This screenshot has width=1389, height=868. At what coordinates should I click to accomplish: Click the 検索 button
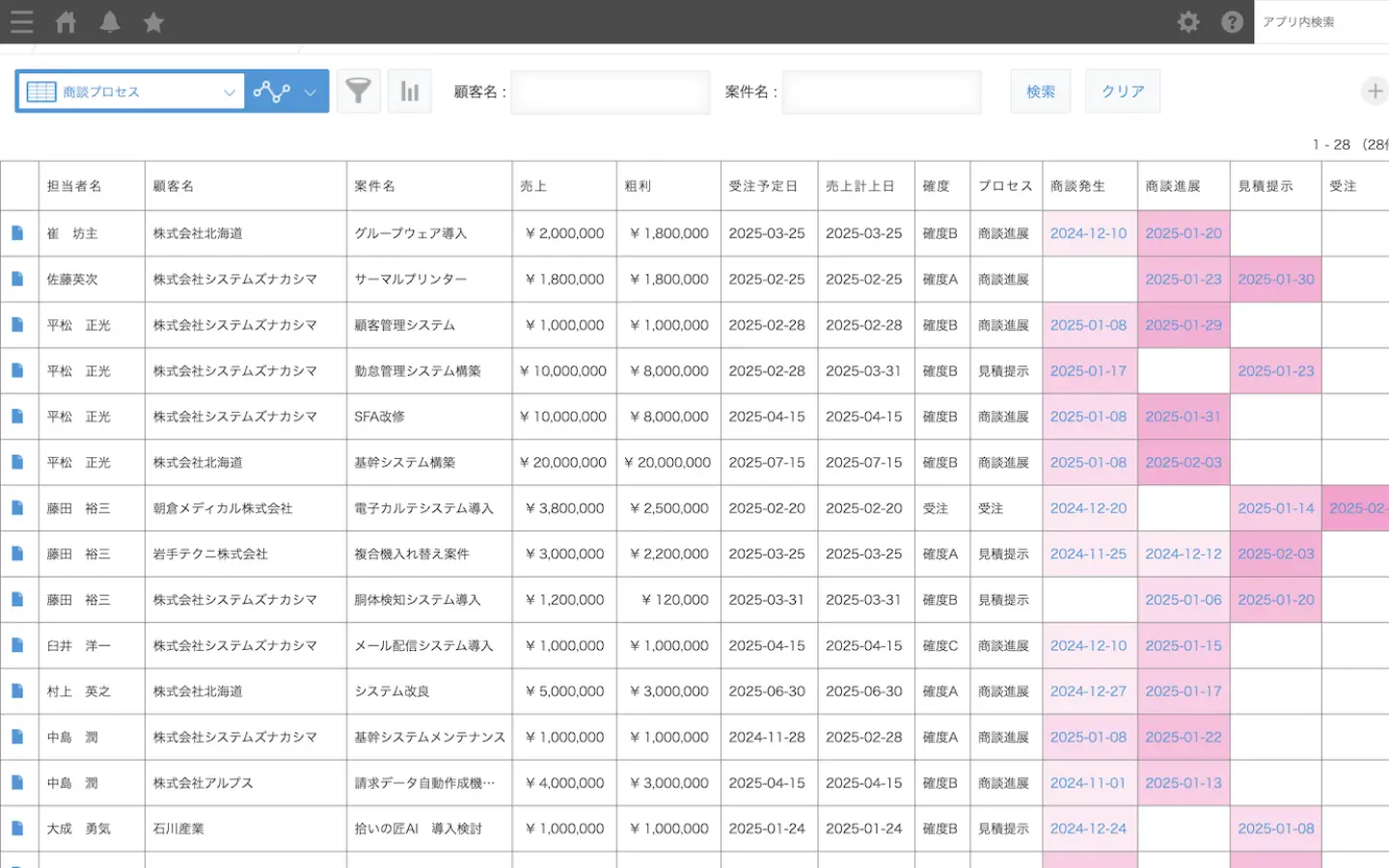[1040, 92]
